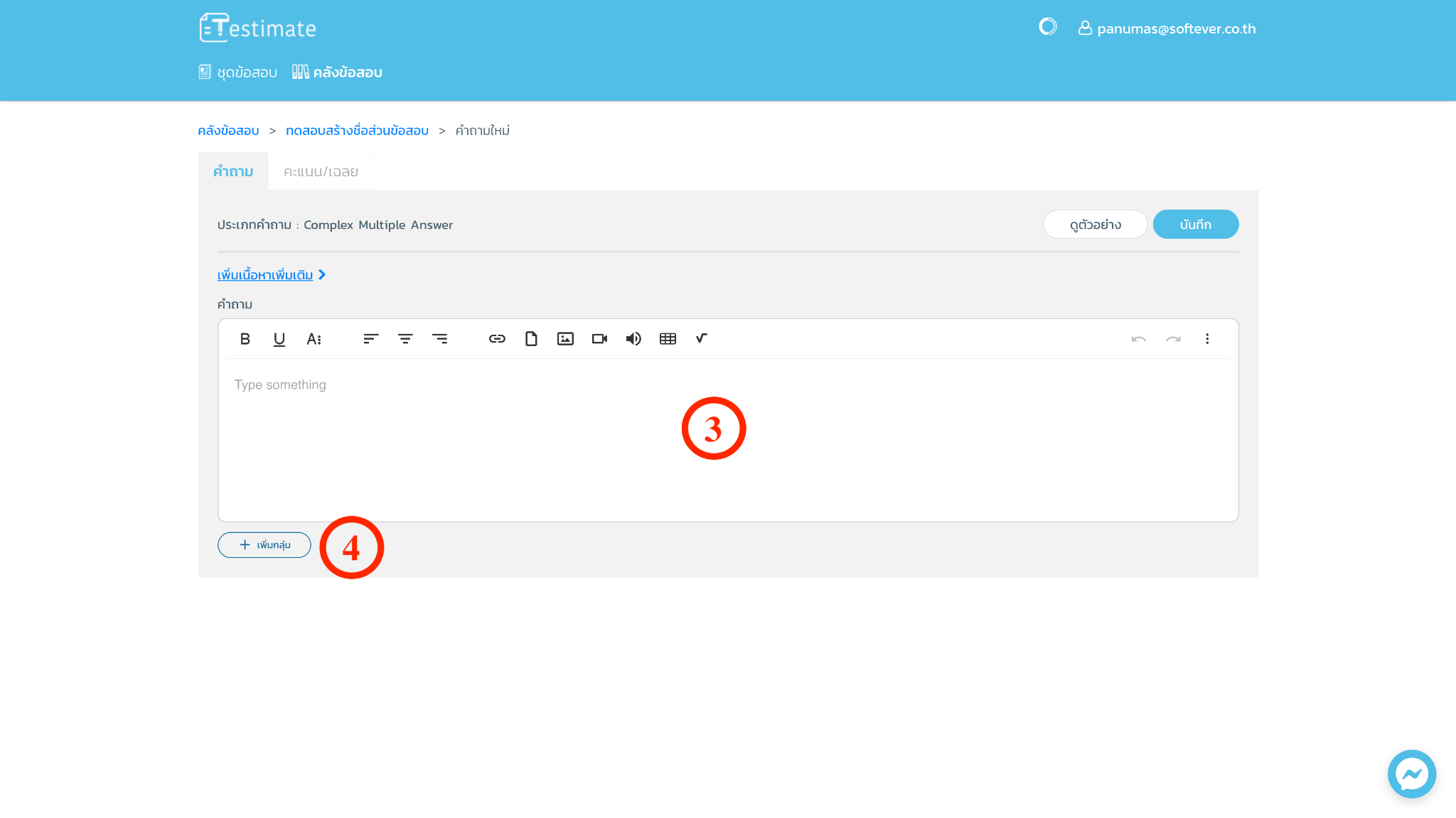1456x818 pixels.
Task: Switch to the คะแนน/เฉลย tab
Action: 321,171
